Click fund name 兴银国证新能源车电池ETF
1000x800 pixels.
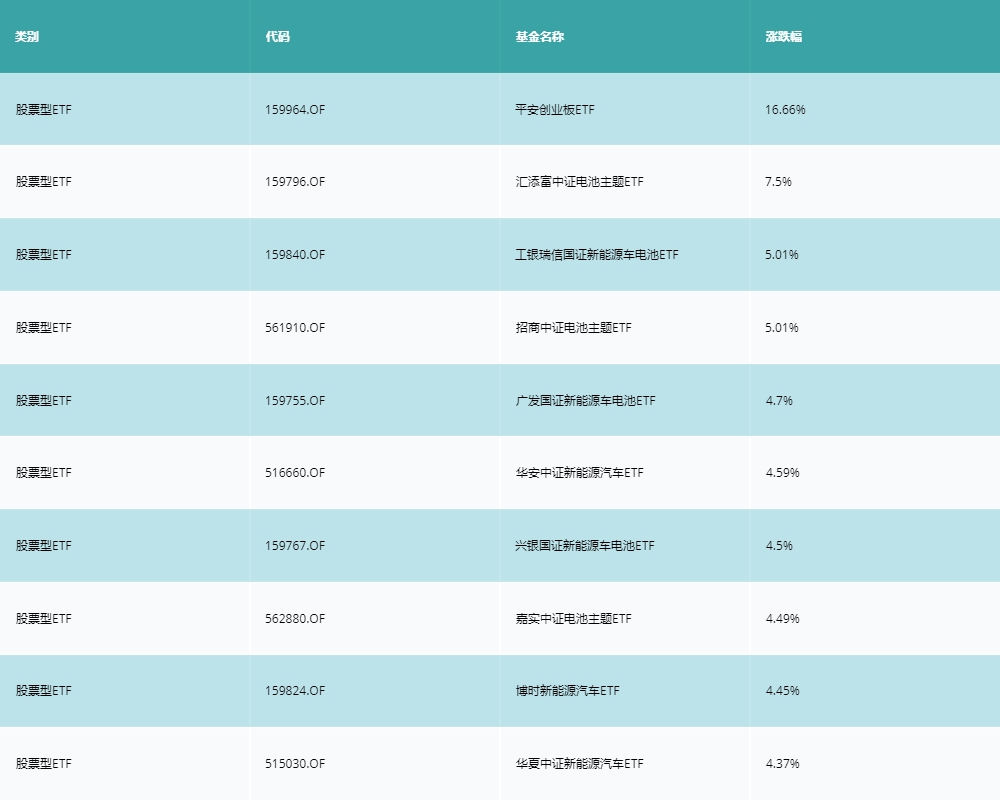tap(585, 545)
